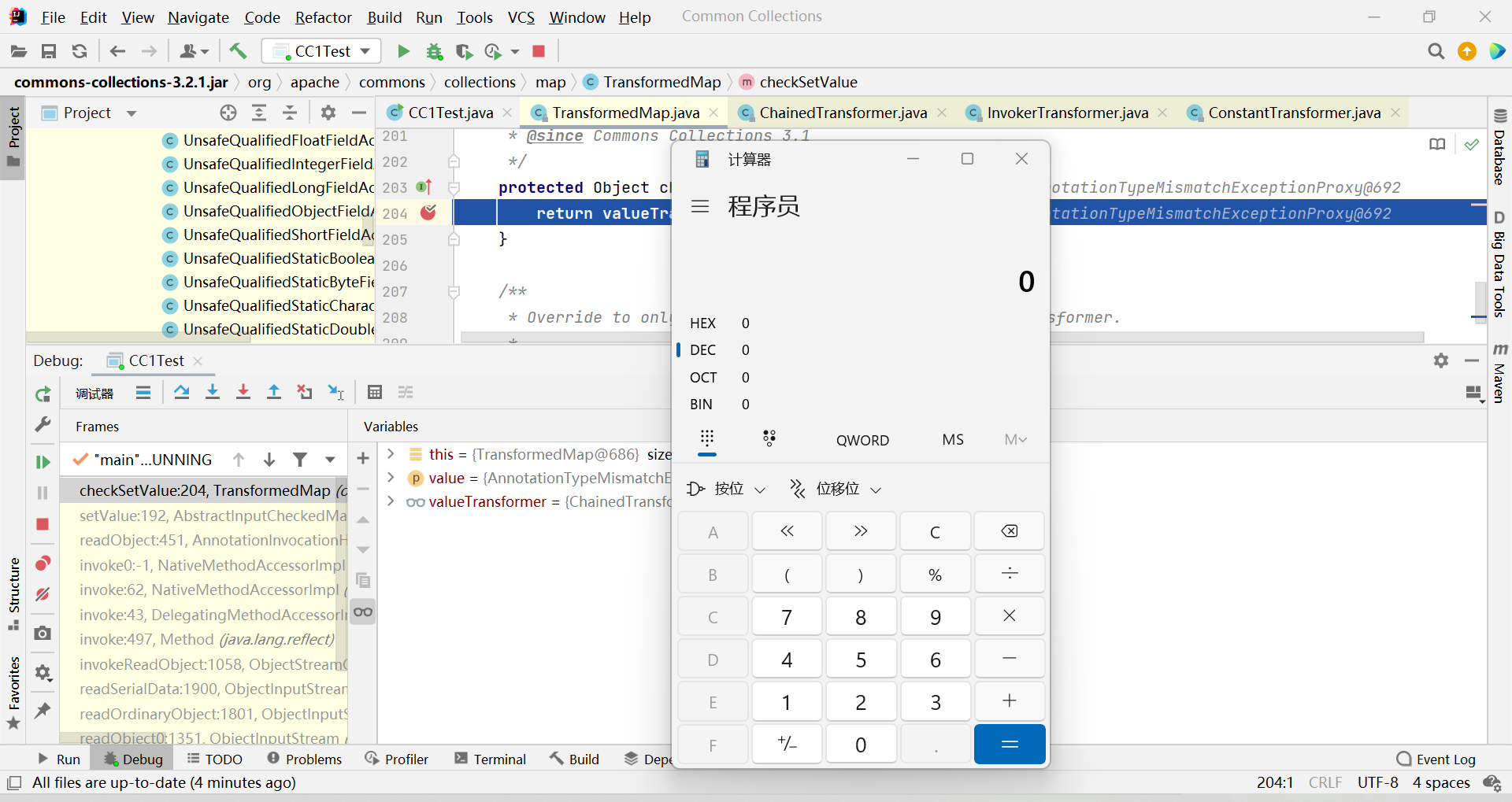
Task: Open UnsafeQualifiedStaticBoolea class in Project tree
Action: [x=268, y=258]
